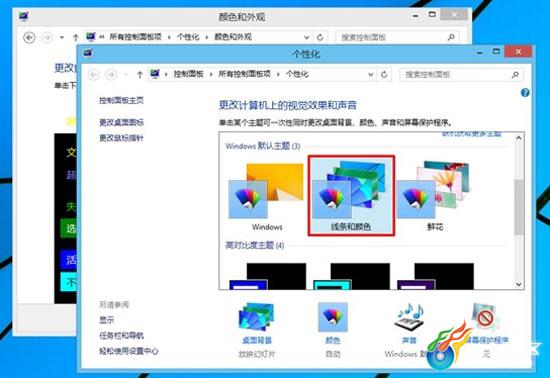Click 个性化 breadcrumb in 颜色和外观 window

(188, 37)
